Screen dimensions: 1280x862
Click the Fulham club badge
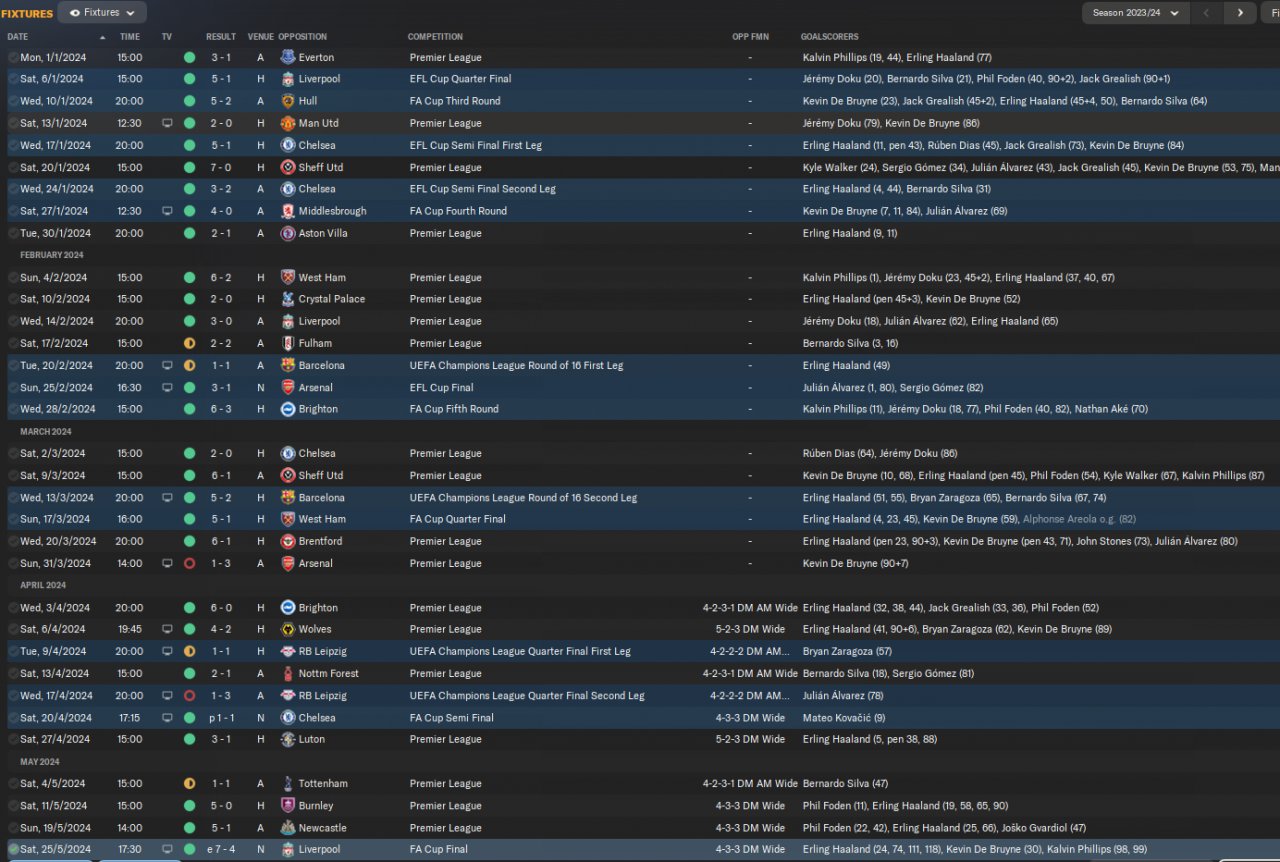click(x=288, y=343)
